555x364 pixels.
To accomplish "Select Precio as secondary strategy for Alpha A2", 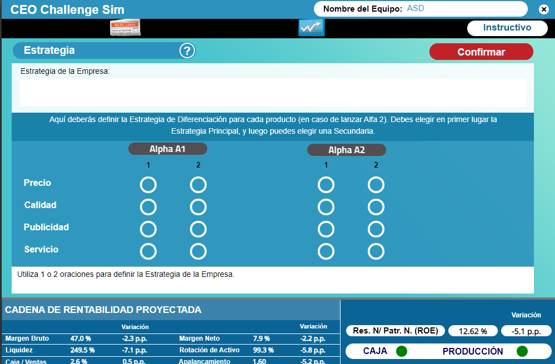I will (376, 185).
